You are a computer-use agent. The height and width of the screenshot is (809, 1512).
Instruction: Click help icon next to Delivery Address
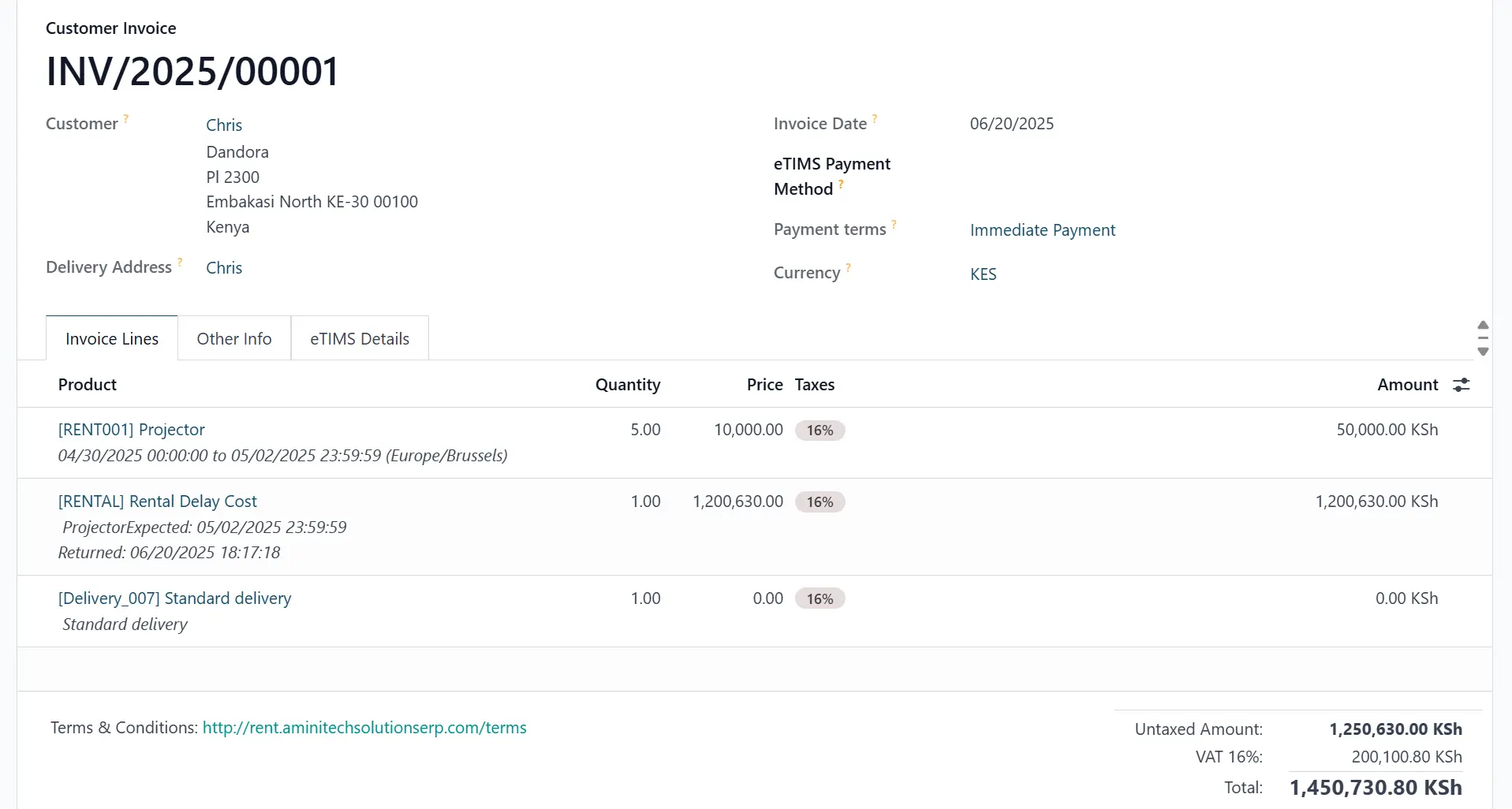(x=180, y=263)
